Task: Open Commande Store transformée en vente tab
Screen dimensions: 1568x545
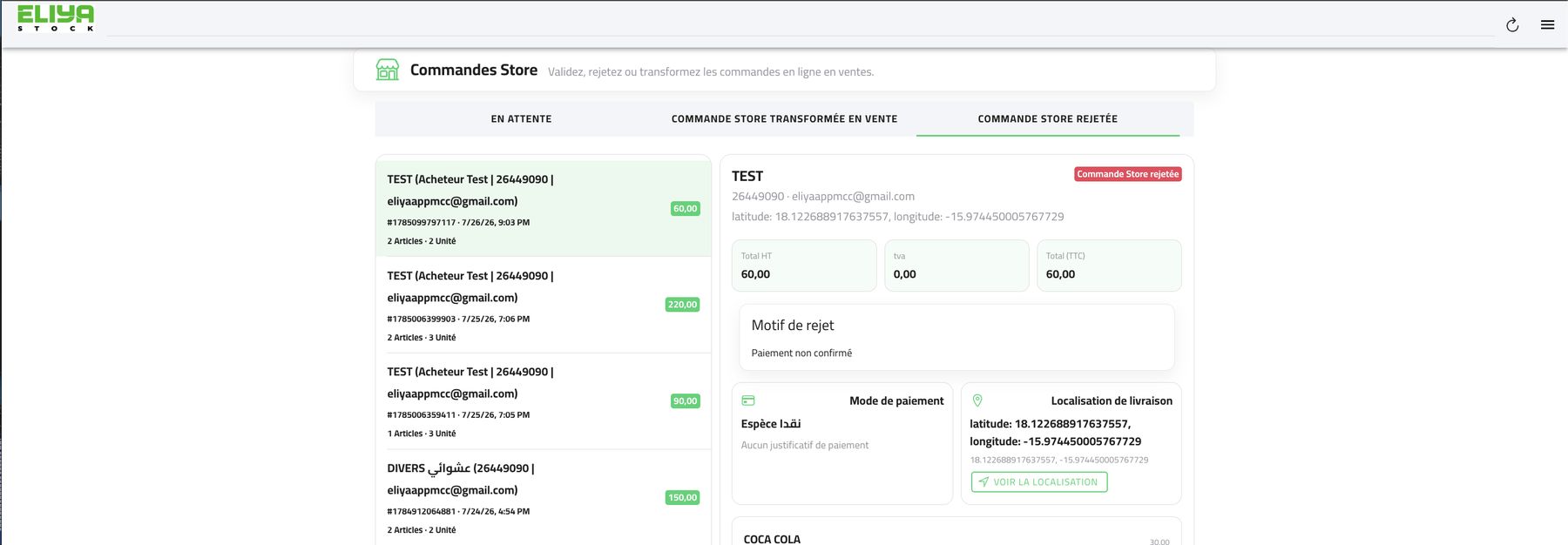Action: (784, 118)
